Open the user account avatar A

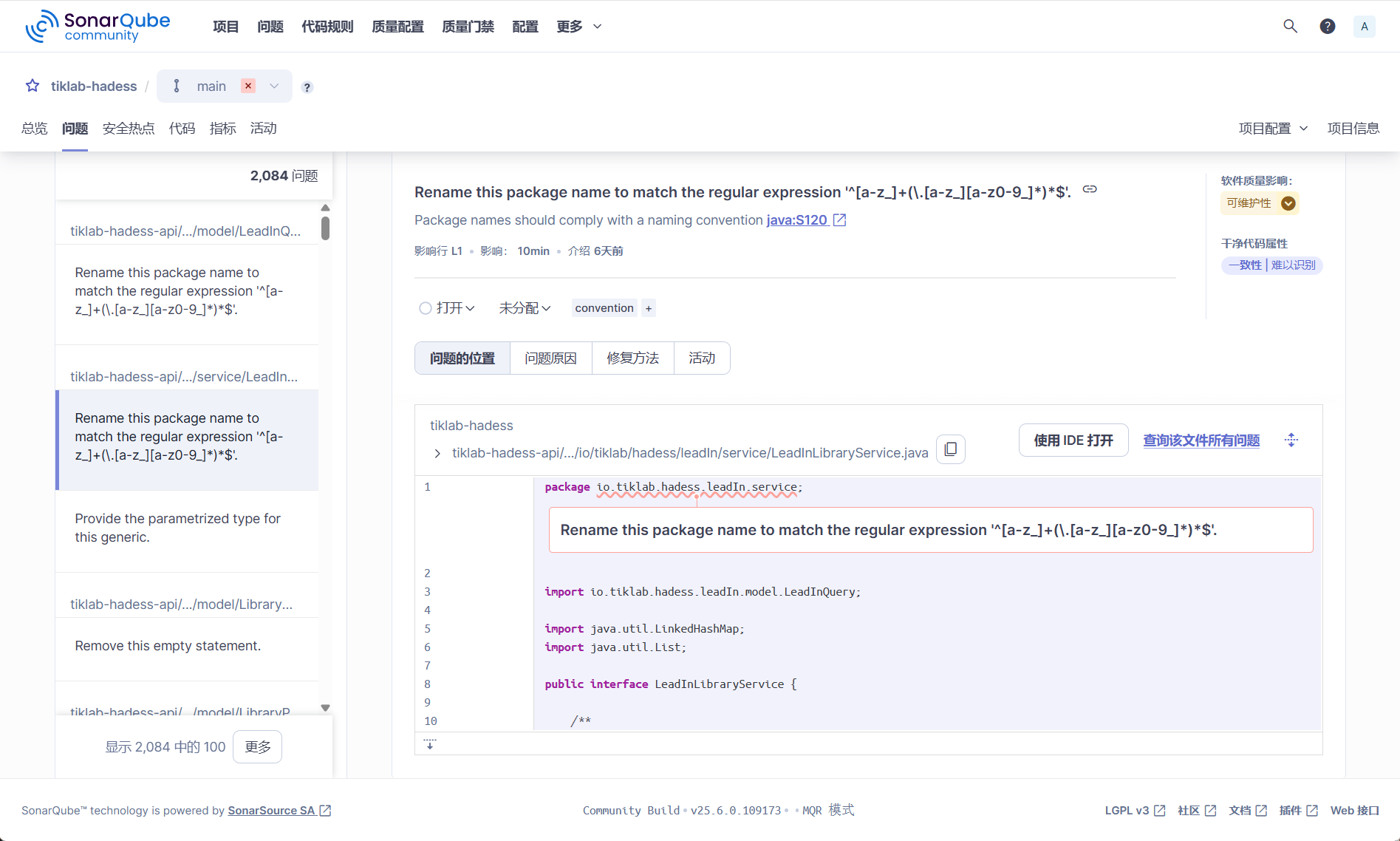tap(1365, 27)
